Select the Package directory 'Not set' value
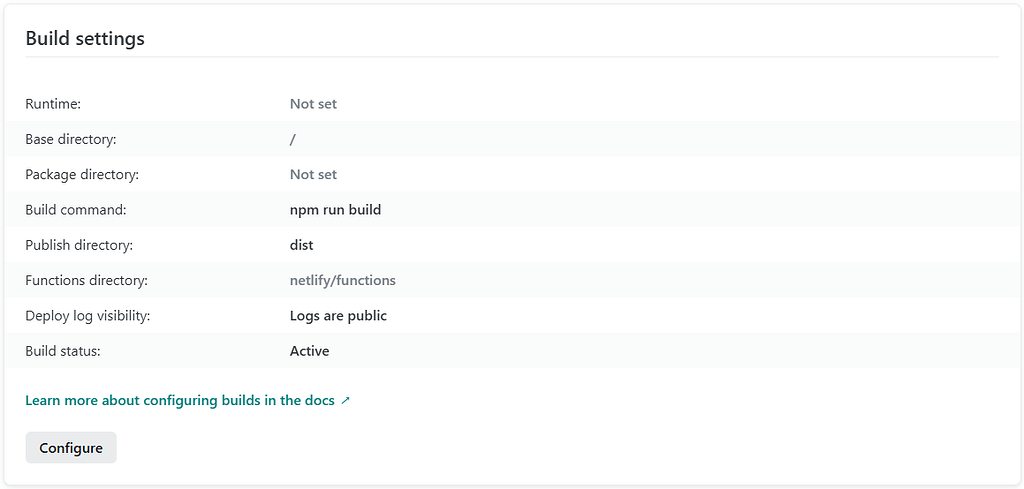1024x489 pixels. (313, 174)
